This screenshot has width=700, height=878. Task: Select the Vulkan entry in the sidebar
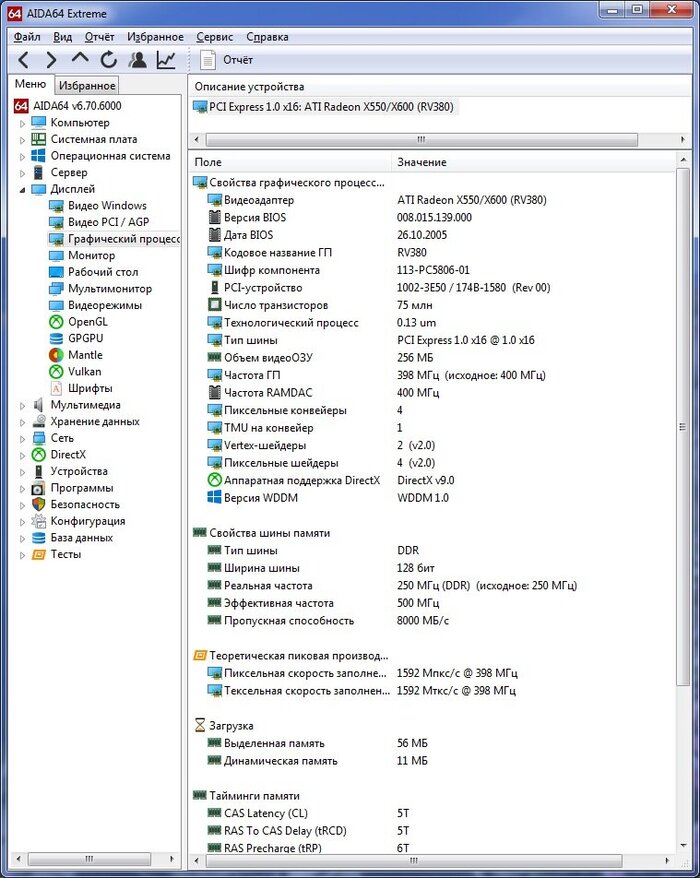(84, 371)
